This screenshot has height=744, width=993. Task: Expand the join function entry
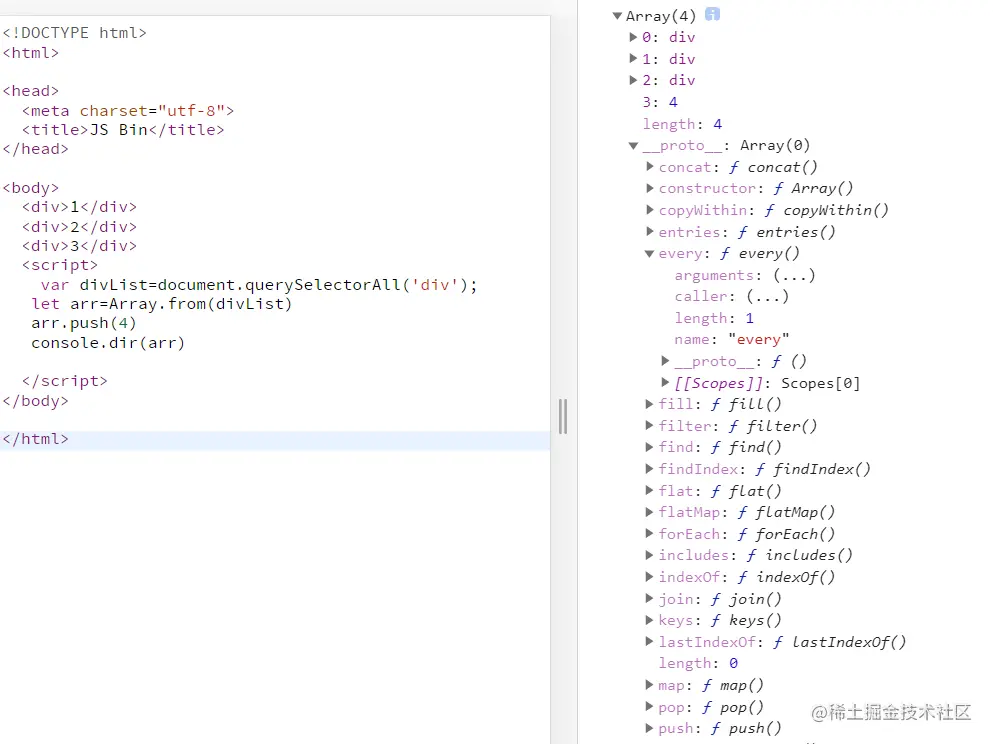point(650,598)
